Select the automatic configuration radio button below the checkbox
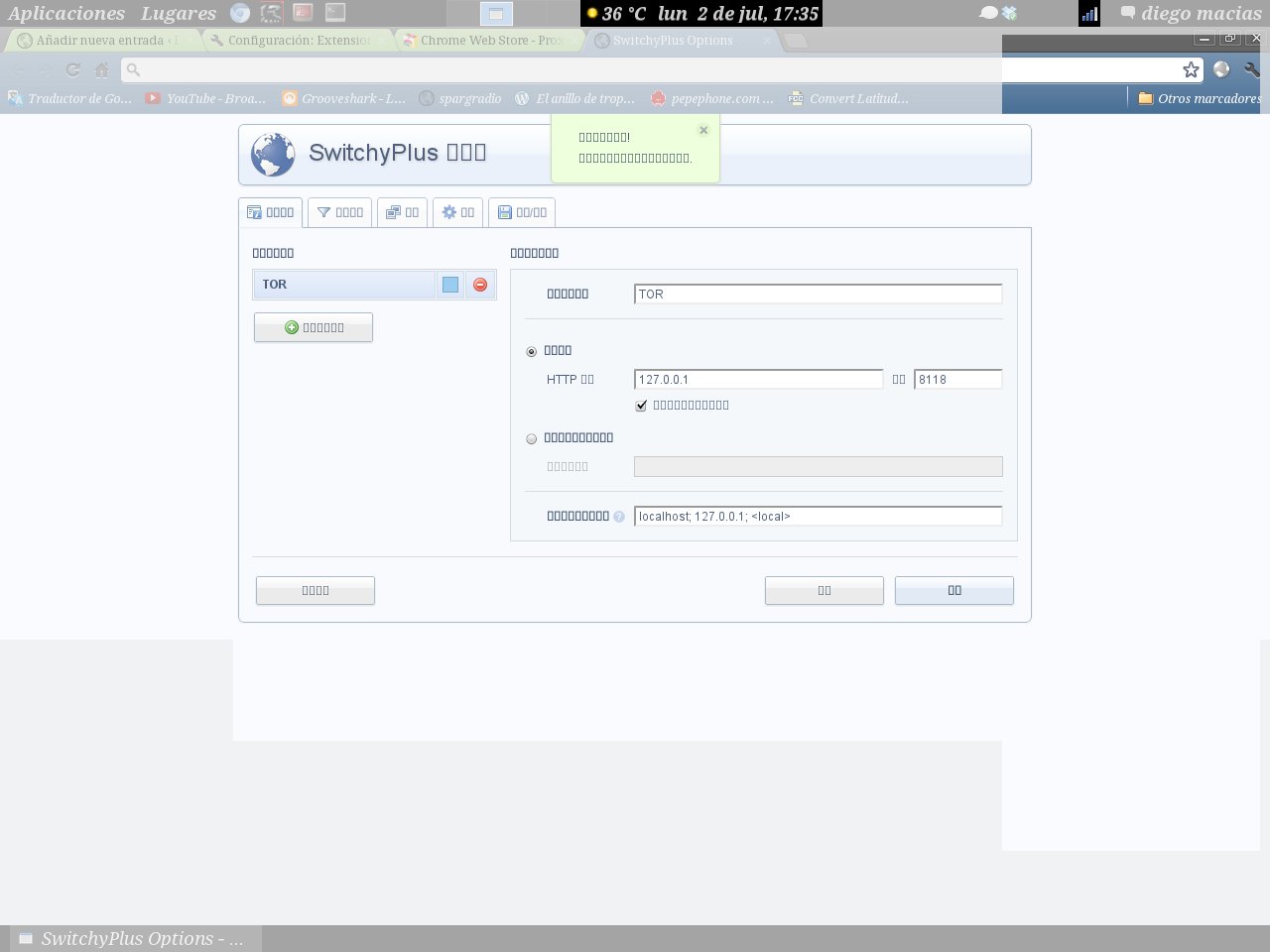 (x=532, y=438)
